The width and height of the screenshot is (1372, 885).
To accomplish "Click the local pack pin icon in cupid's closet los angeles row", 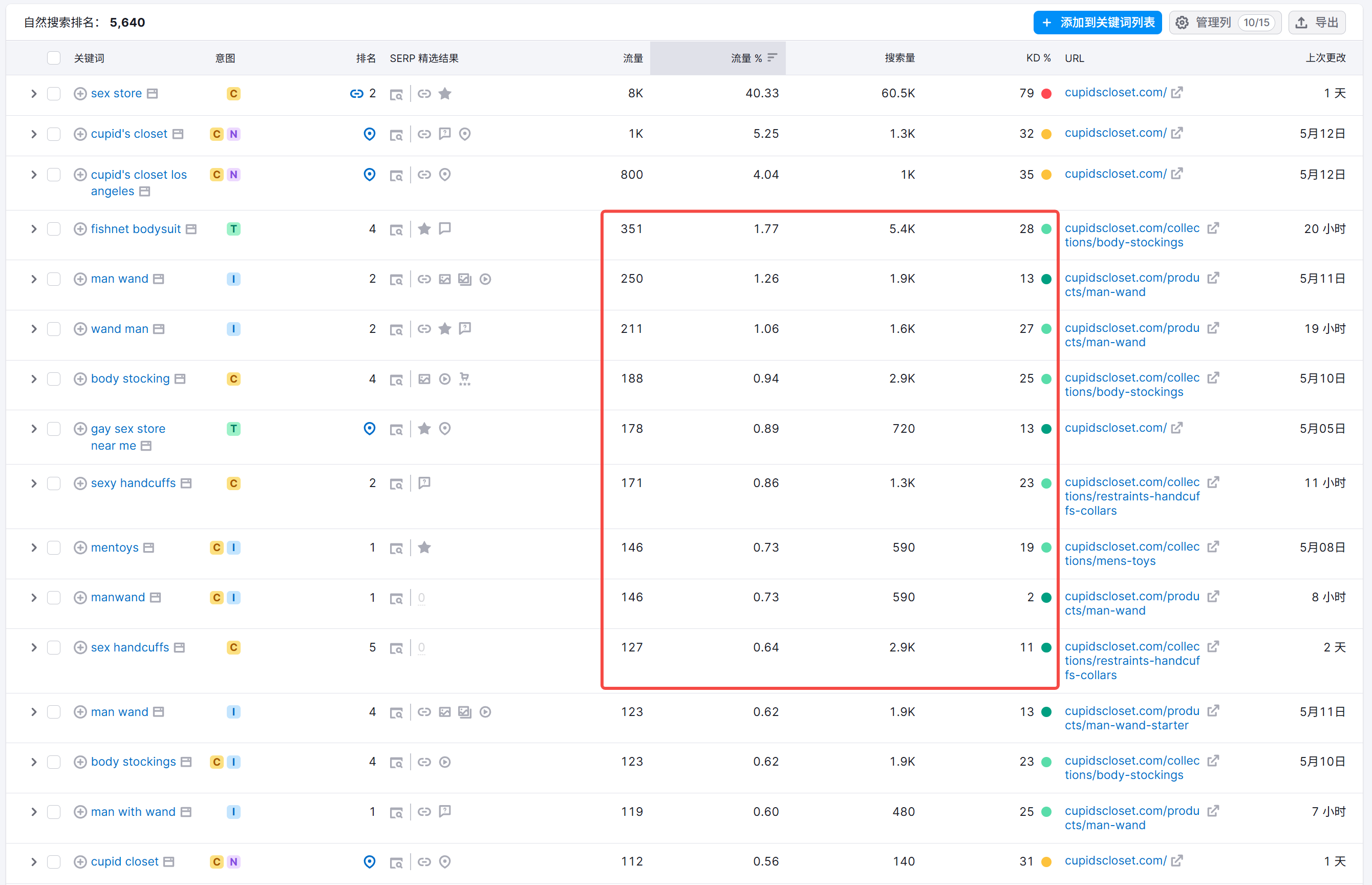I will click(x=444, y=175).
